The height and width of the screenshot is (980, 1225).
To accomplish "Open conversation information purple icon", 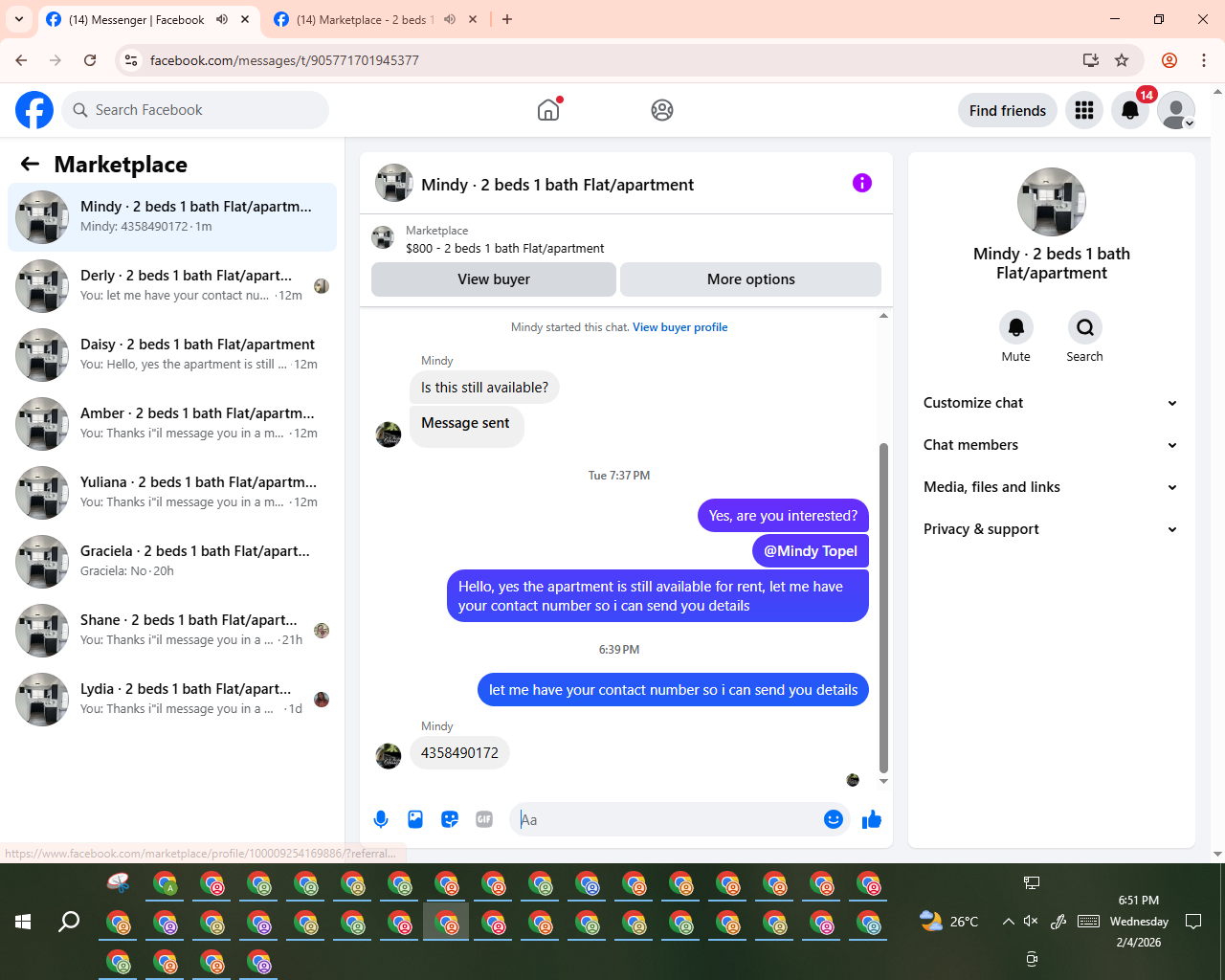I will (862, 183).
